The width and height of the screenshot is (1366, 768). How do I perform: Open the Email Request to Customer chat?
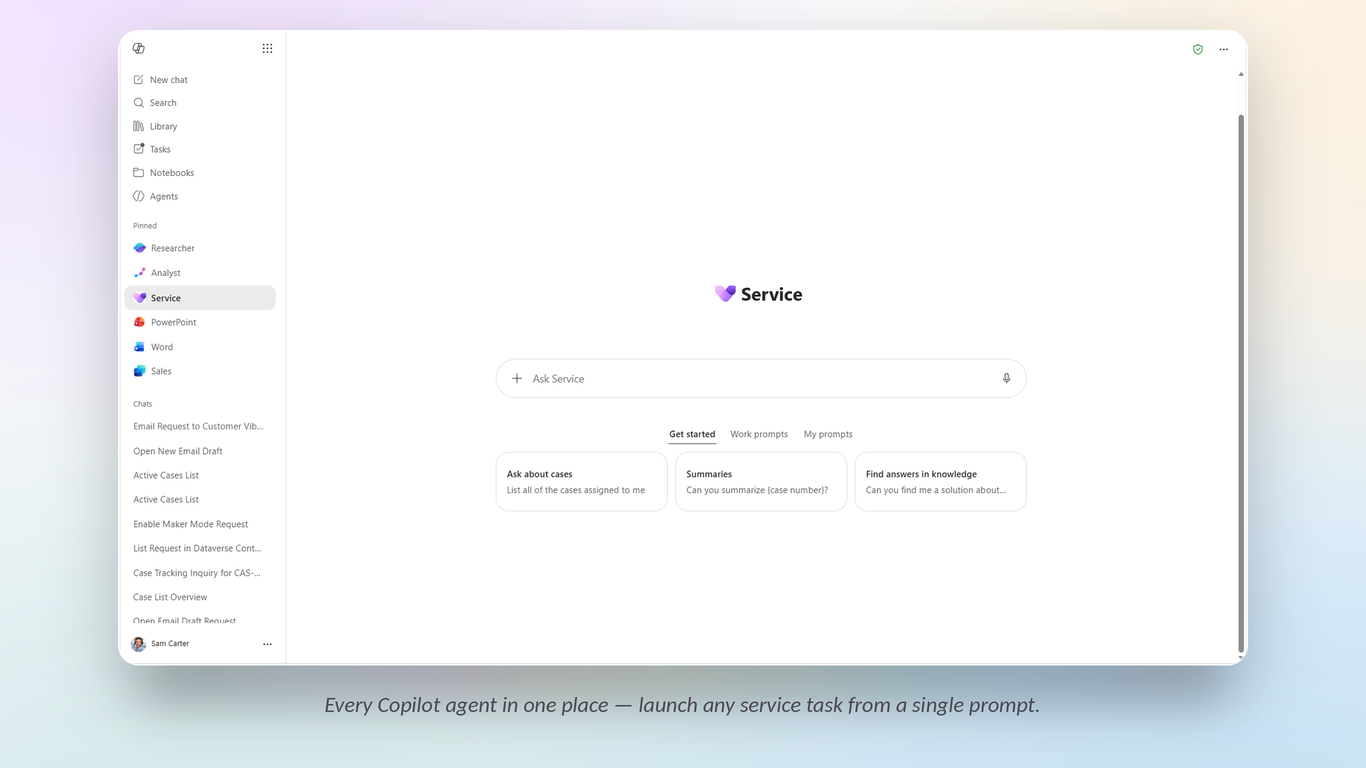(x=199, y=426)
